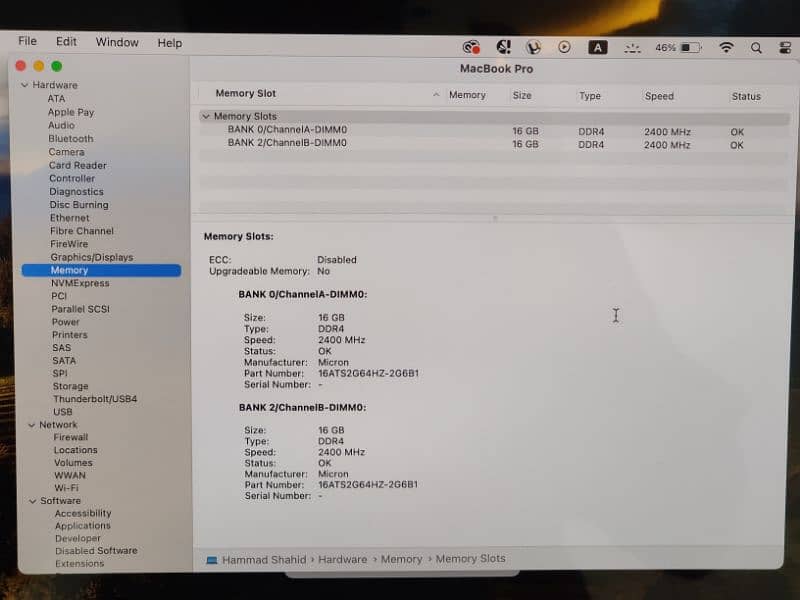Viewport: 800px width, 600px height.
Task: Click Hardware in the bottom path bar
Action: click(x=342, y=559)
